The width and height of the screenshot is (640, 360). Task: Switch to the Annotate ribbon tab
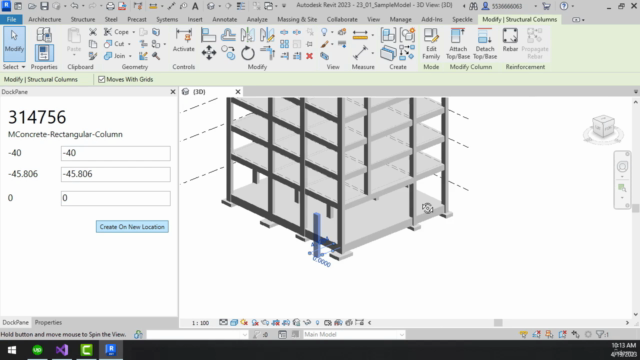click(224, 19)
